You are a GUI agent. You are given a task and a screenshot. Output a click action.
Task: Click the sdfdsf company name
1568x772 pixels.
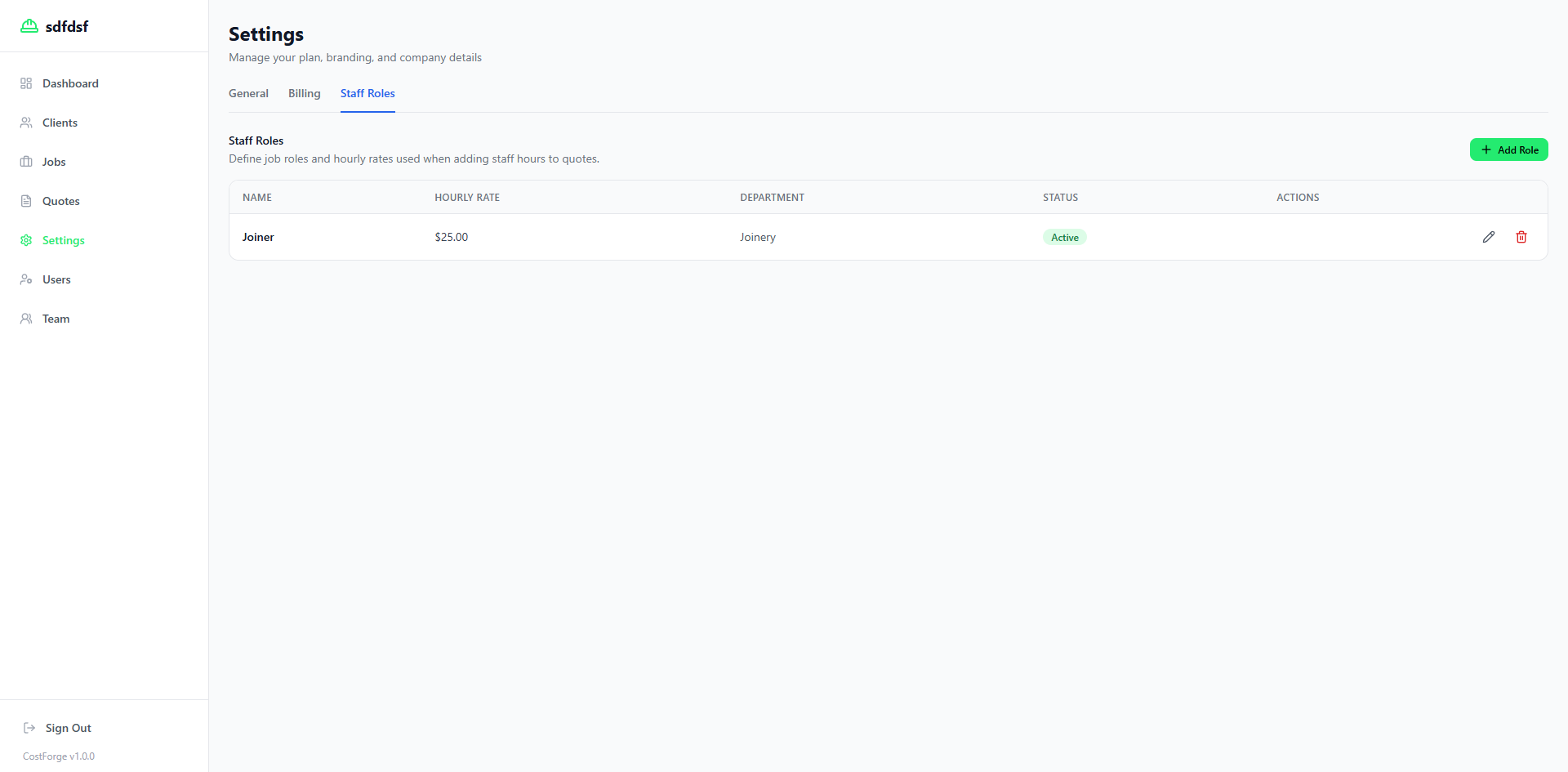point(67,26)
